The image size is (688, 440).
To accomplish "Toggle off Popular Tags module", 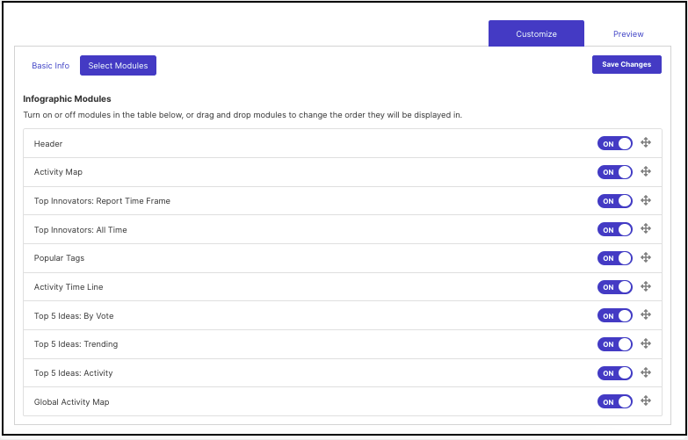I will [x=615, y=258].
